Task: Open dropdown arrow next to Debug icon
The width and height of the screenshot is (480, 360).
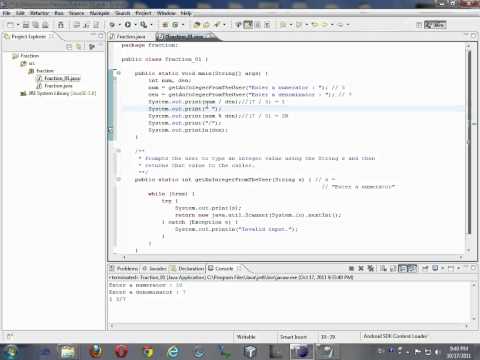Action: click(120, 25)
